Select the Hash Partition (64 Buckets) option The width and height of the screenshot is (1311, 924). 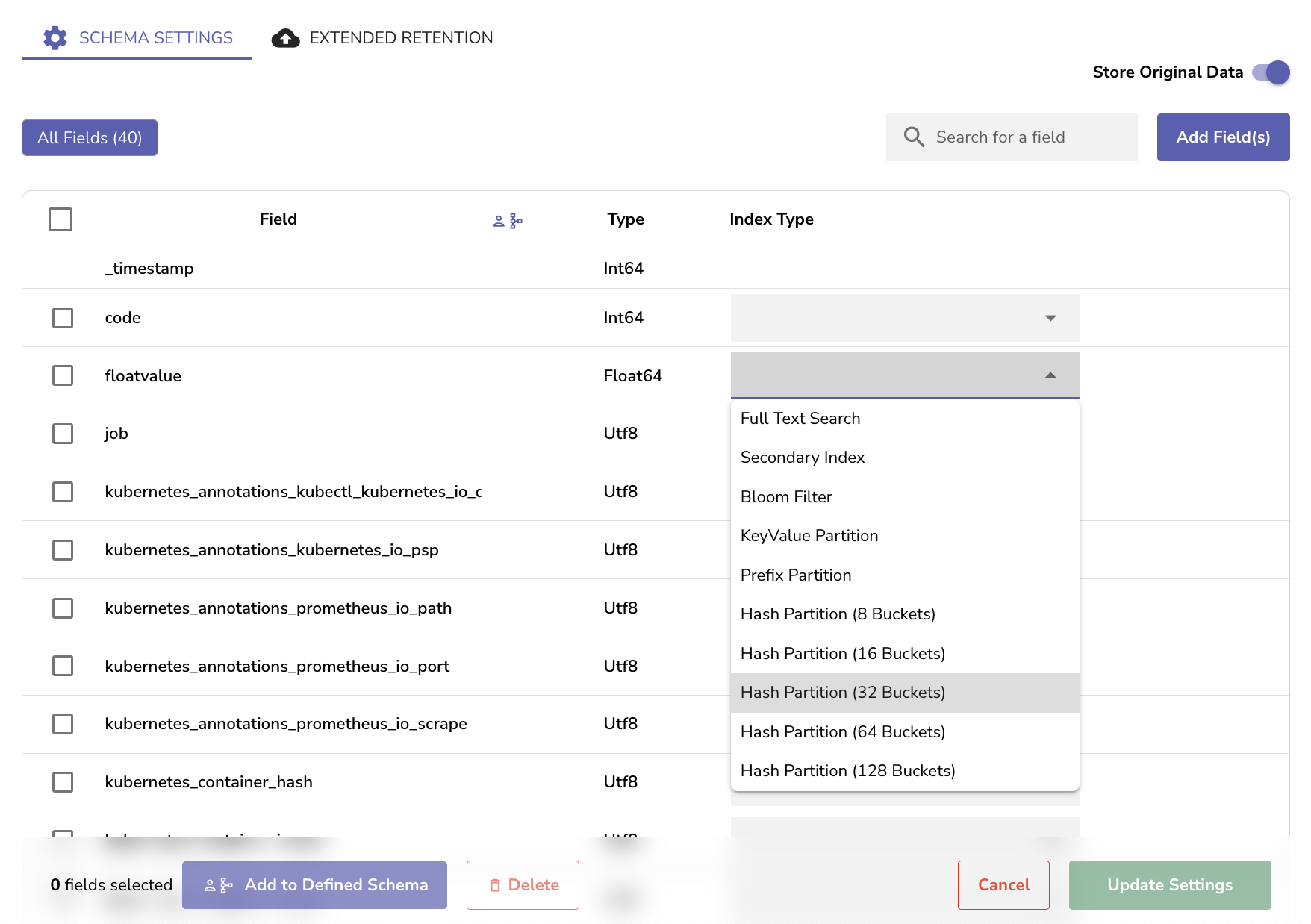tap(842, 731)
